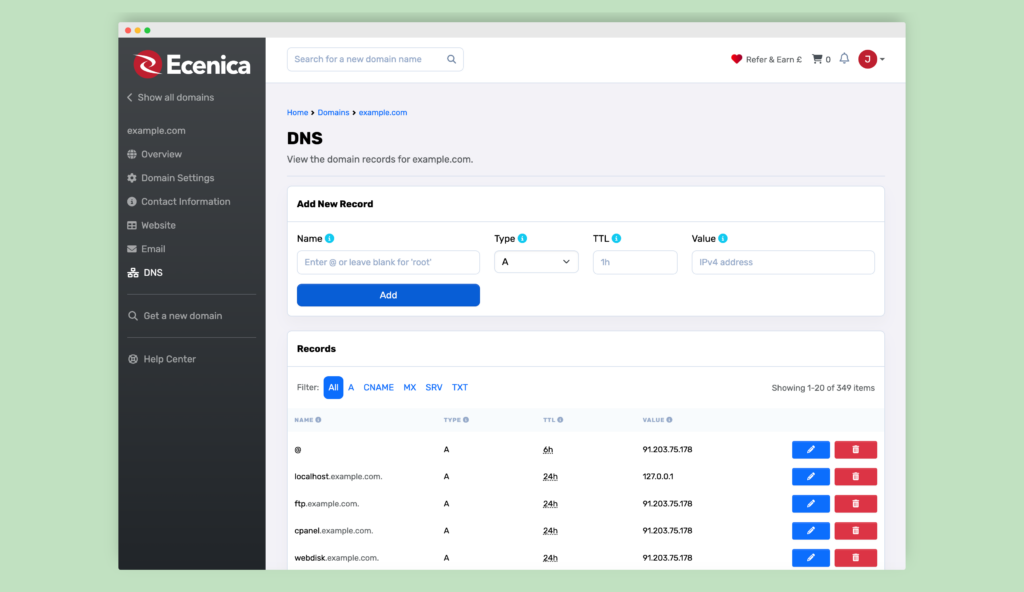Click the info icon next to Type label
Image resolution: width=1024 pixels, height=592 pixels.
tap(522, 238)
